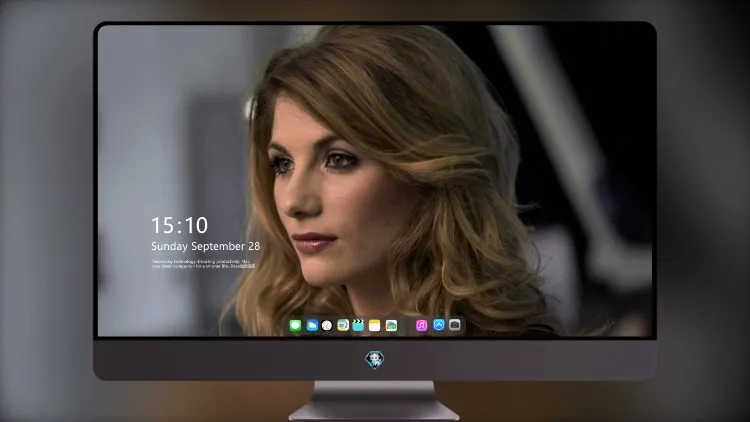Image resolution: width=750 pixels, height=422 pixels.
Task: Open the pink iTunes music app
Action: click(421, 326)
